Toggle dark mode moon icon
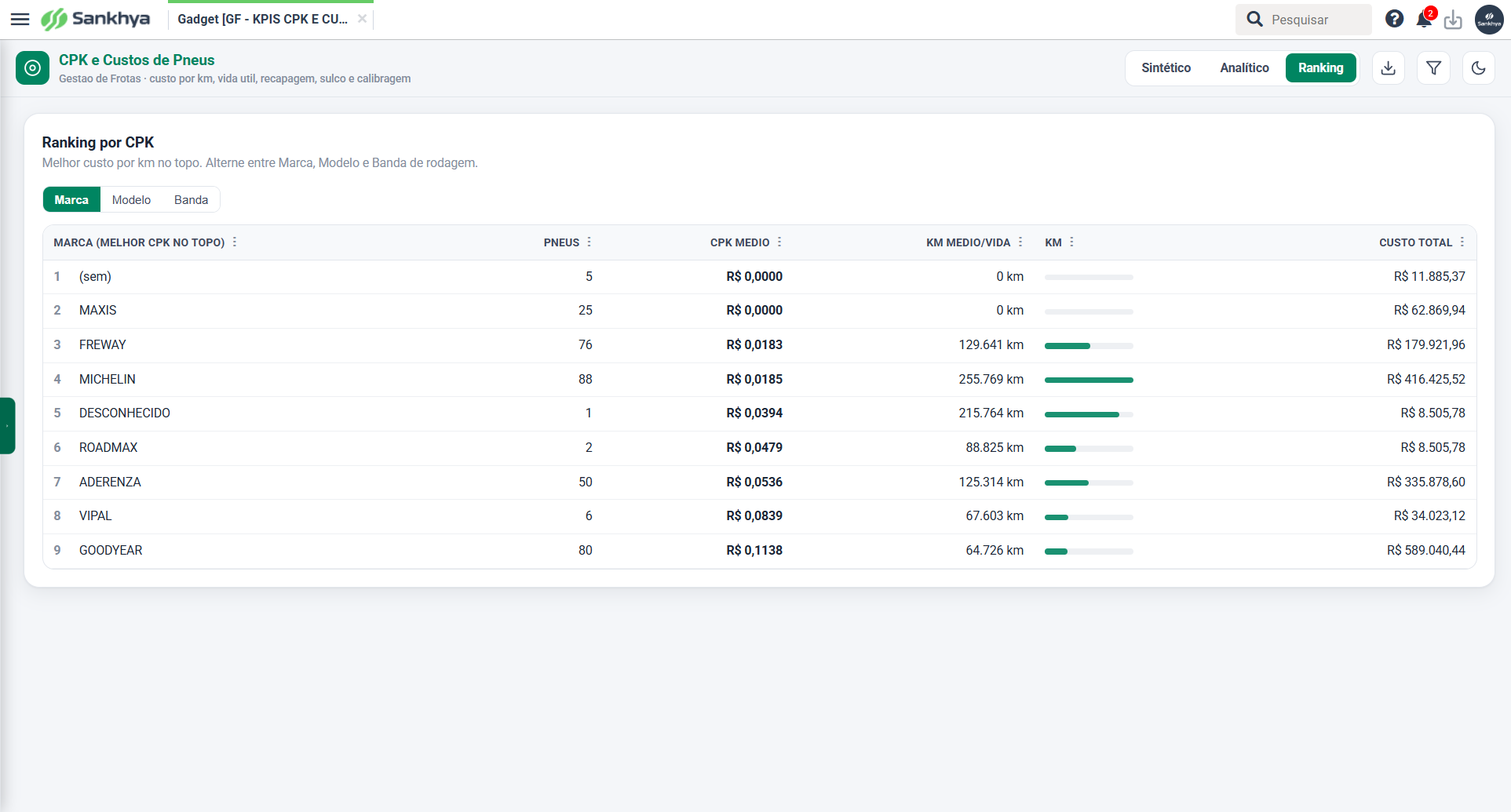1511x812 pixels. [1478, 68]
